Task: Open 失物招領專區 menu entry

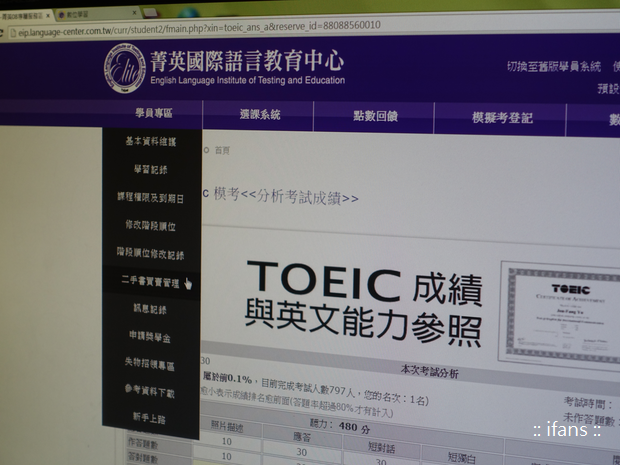Action: [150, 364]
